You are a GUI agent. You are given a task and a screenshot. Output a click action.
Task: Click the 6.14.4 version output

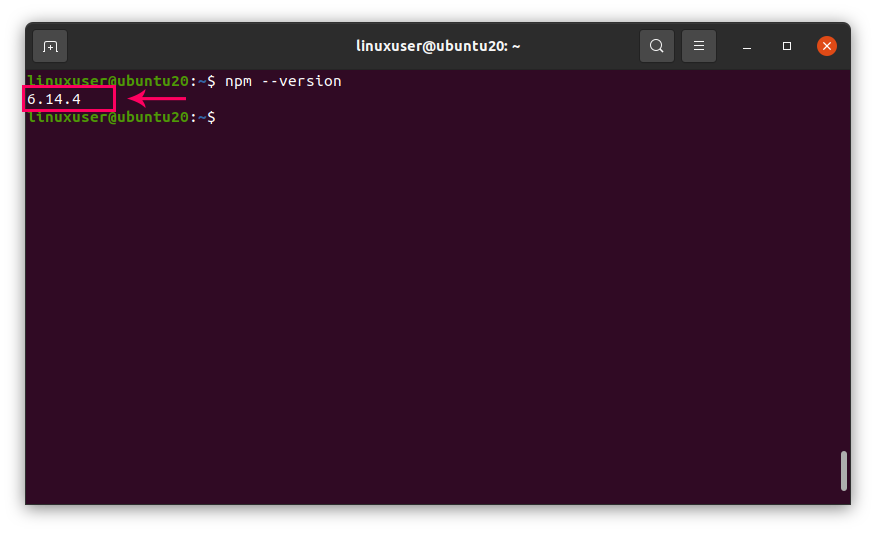pos(54,99)
